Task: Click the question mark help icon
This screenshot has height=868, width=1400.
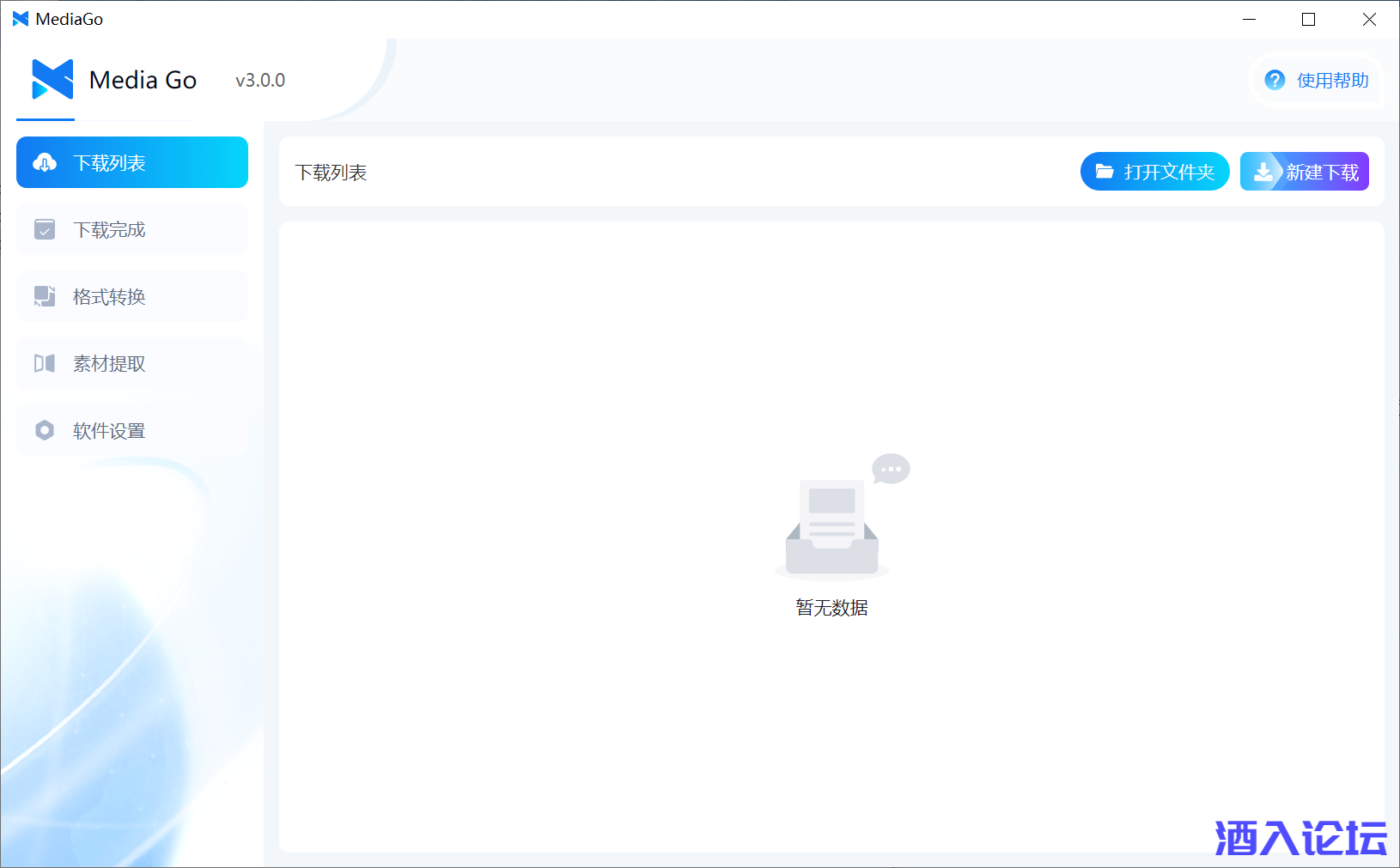Action: 1275,80
